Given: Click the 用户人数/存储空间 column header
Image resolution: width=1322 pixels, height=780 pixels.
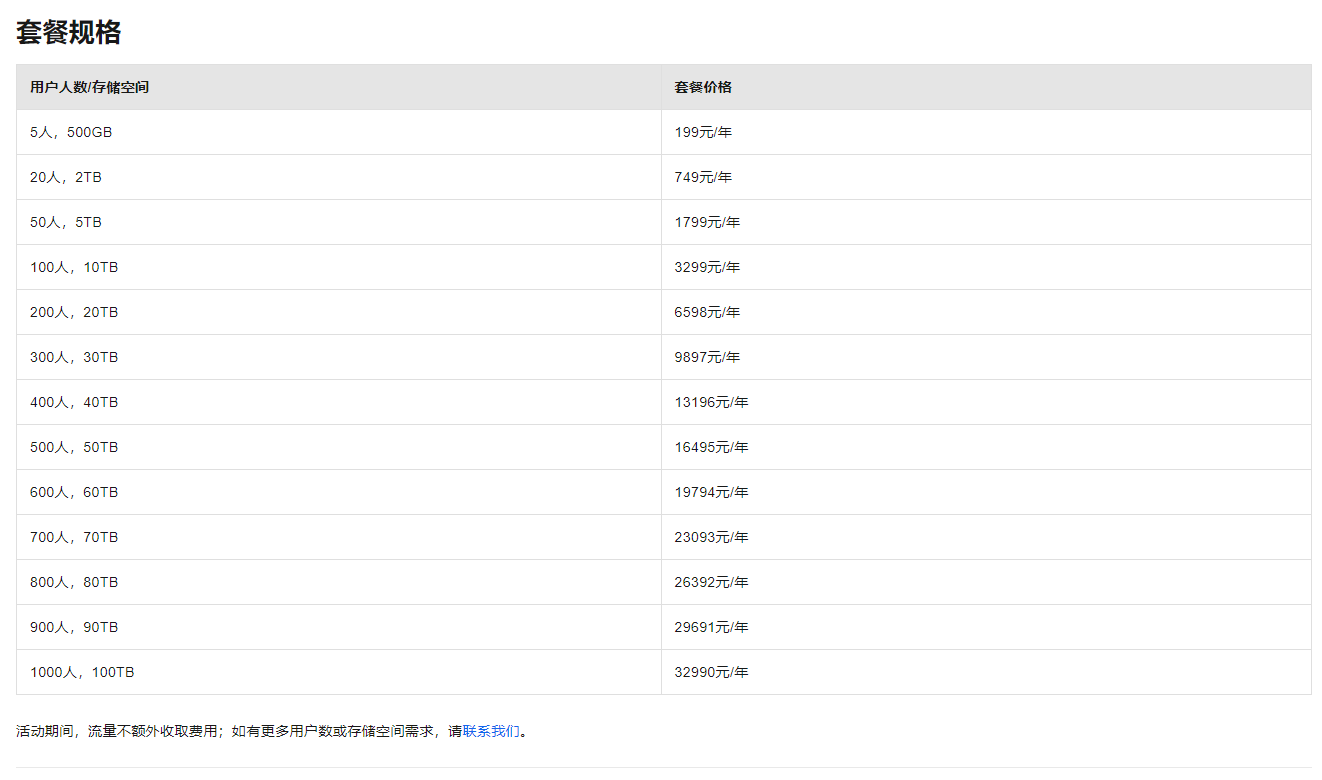Looking at the screenshot, I should coord(90,88).
